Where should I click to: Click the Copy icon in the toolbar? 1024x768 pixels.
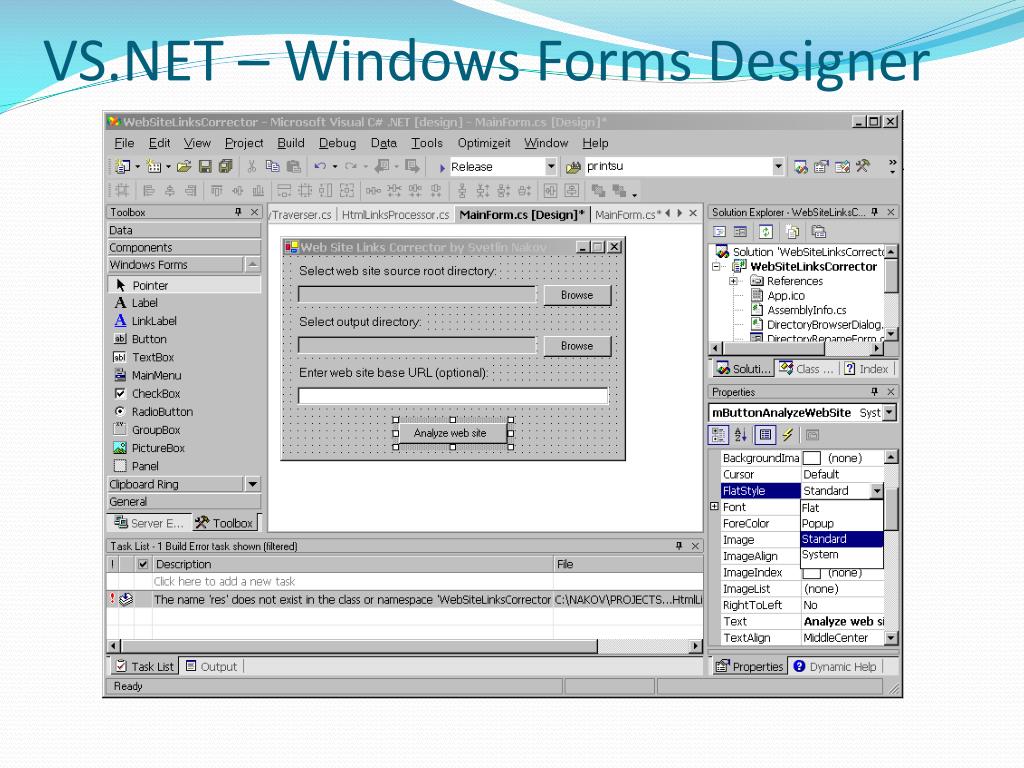pyautogui.click(x=272, y=167)
